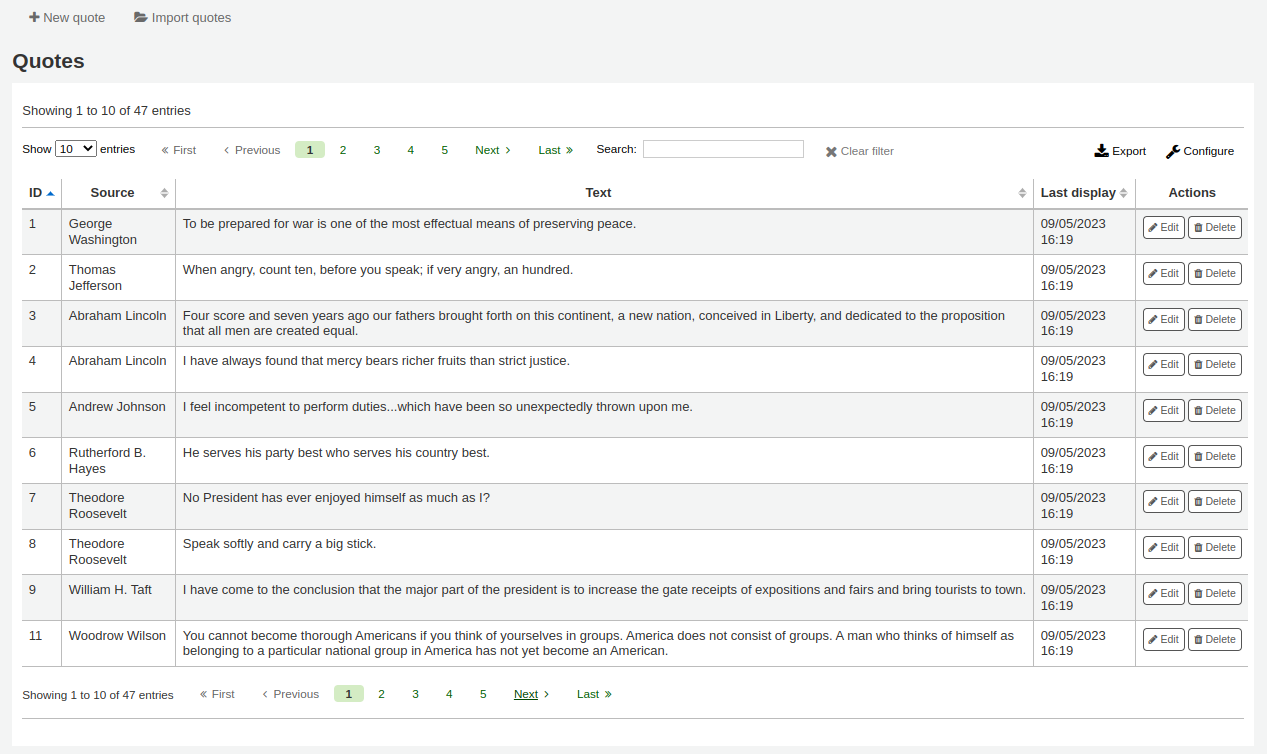Edit William H. Taft's quote
The width and height of the screenshot is (1267, 754).
(1163, 593)
